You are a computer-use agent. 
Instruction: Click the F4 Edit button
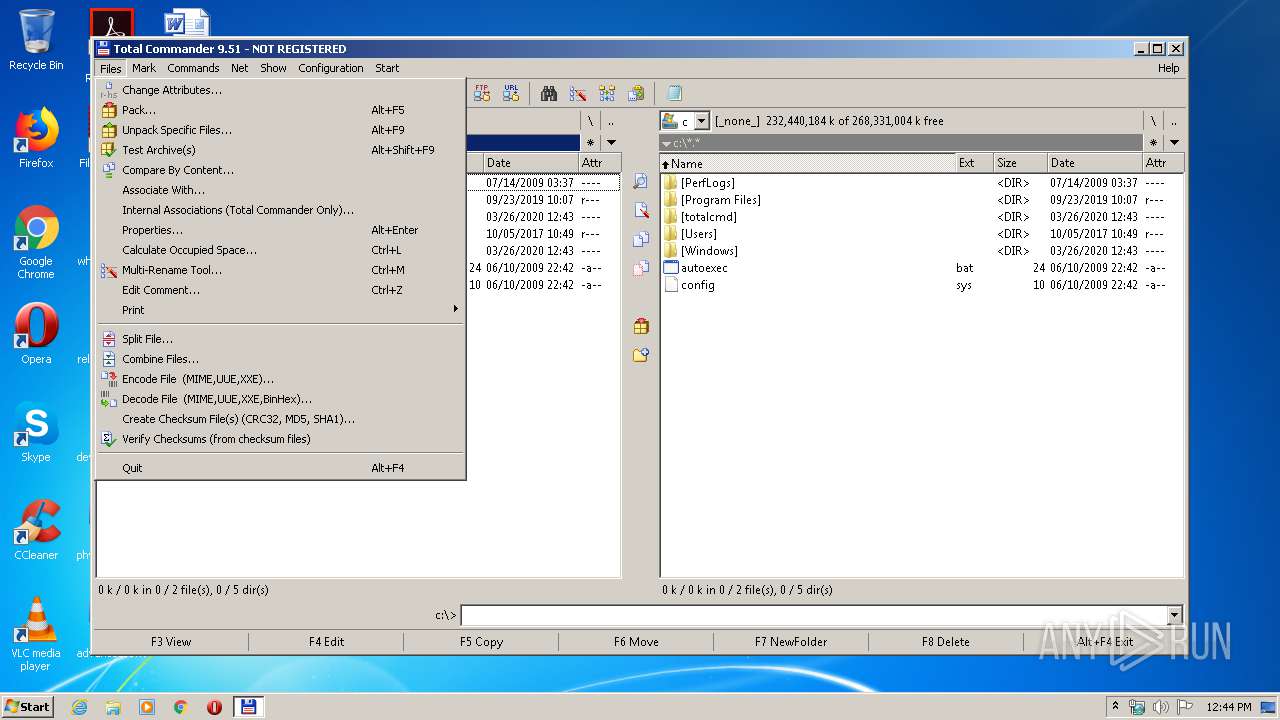(326, 642)
